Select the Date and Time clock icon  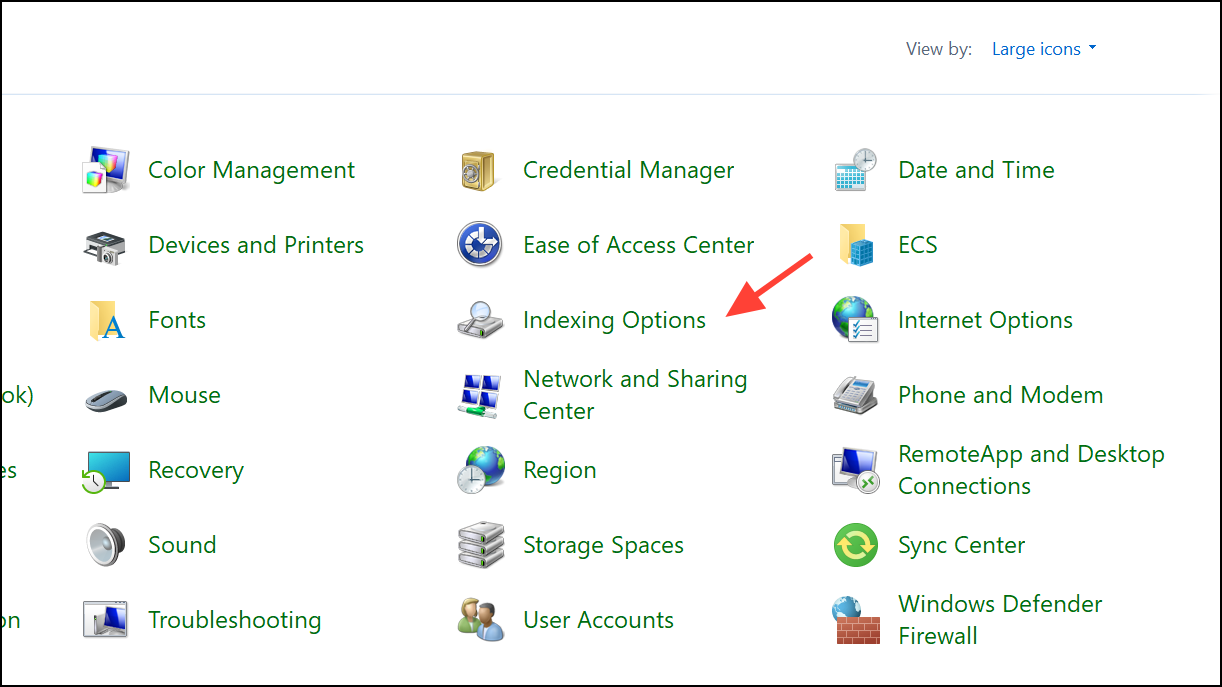pos(854,168)
